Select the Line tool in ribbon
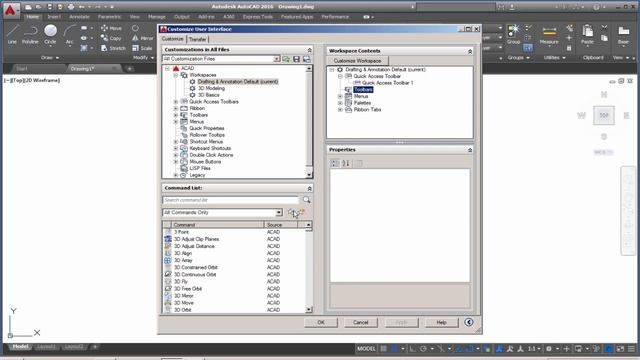Image resolution: width=640 pixels, height=360 pixels. pos(12,34)
